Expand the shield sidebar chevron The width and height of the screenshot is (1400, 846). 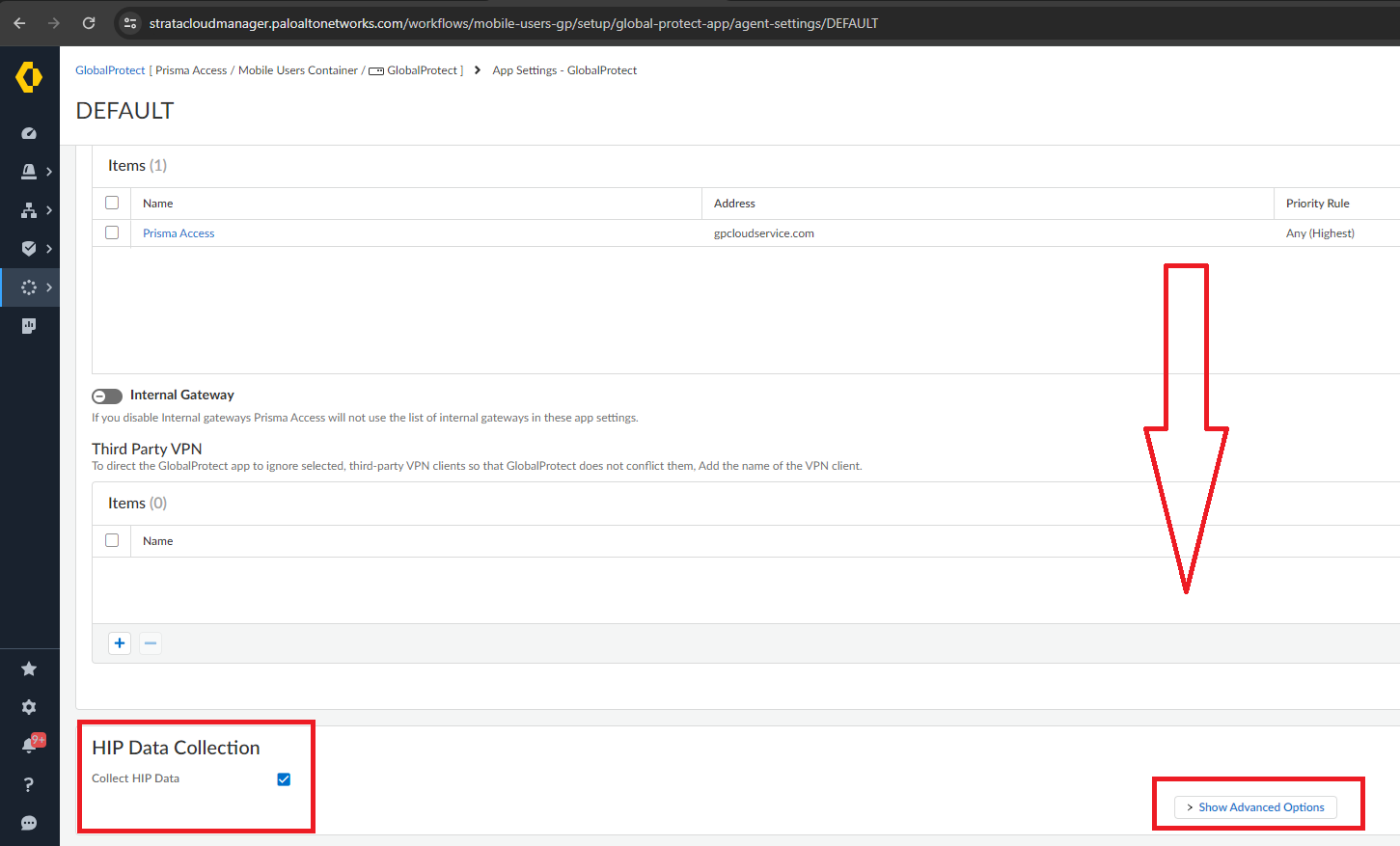tap(49, 249)
